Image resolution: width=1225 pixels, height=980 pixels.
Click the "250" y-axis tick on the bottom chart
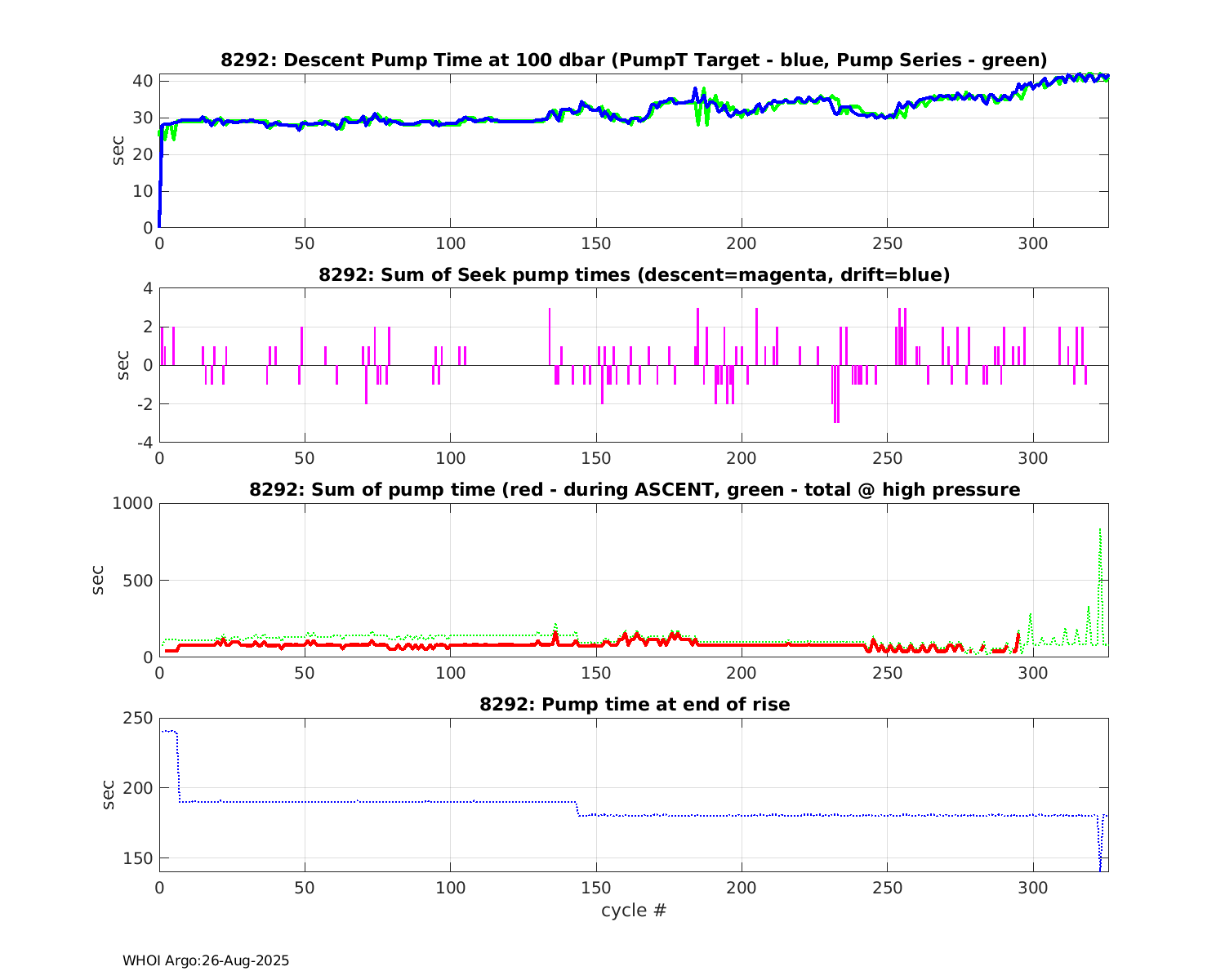(137, 719)
